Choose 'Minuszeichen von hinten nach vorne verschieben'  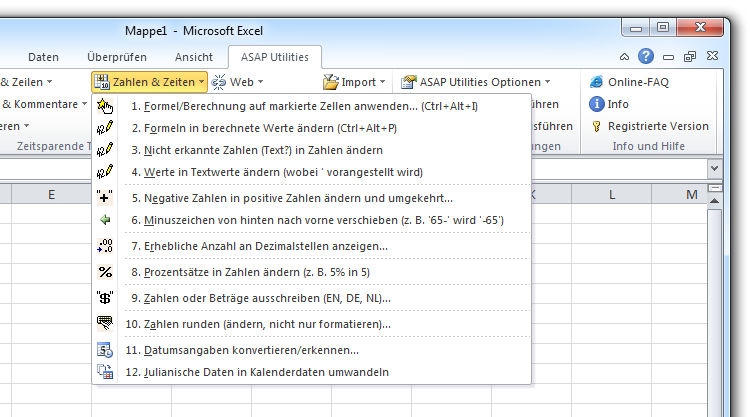tap(311, 219)
